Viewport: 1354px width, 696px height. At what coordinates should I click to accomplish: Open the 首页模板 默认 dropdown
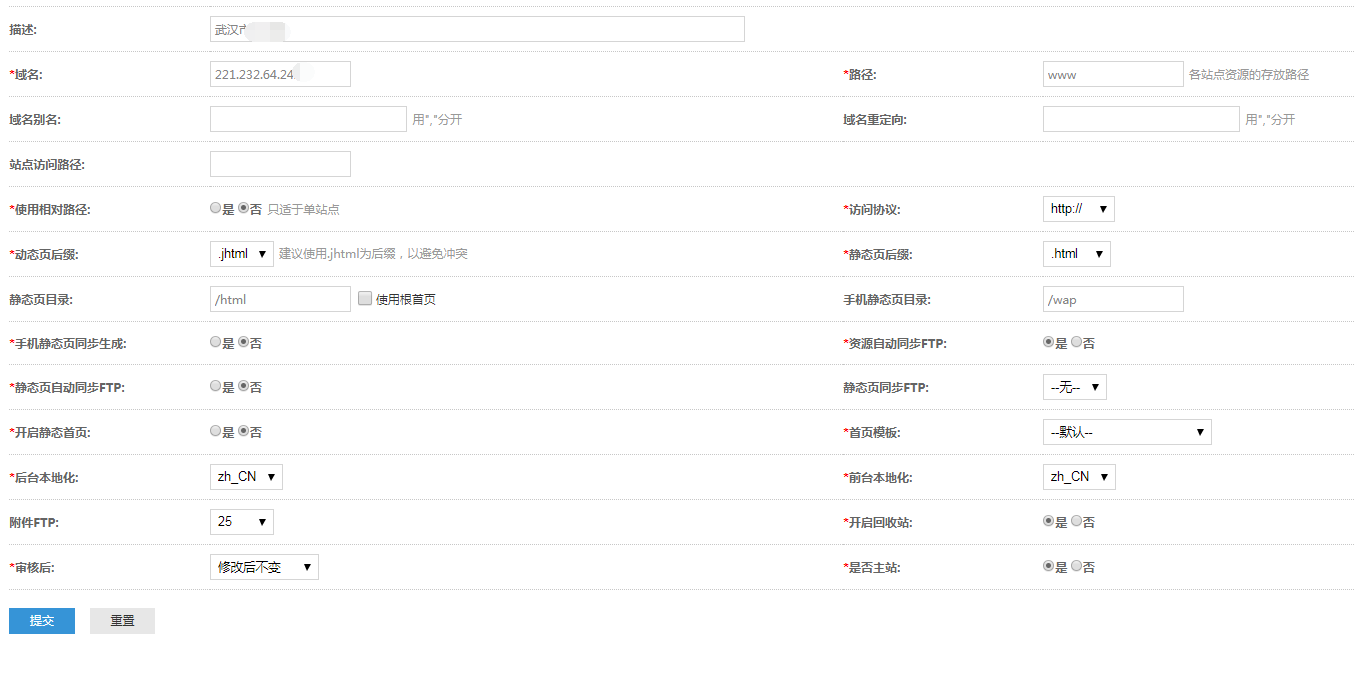(1127, 432)
